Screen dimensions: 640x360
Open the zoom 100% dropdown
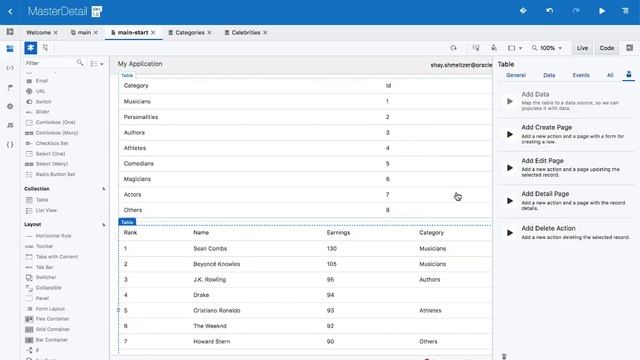point(547,48)
